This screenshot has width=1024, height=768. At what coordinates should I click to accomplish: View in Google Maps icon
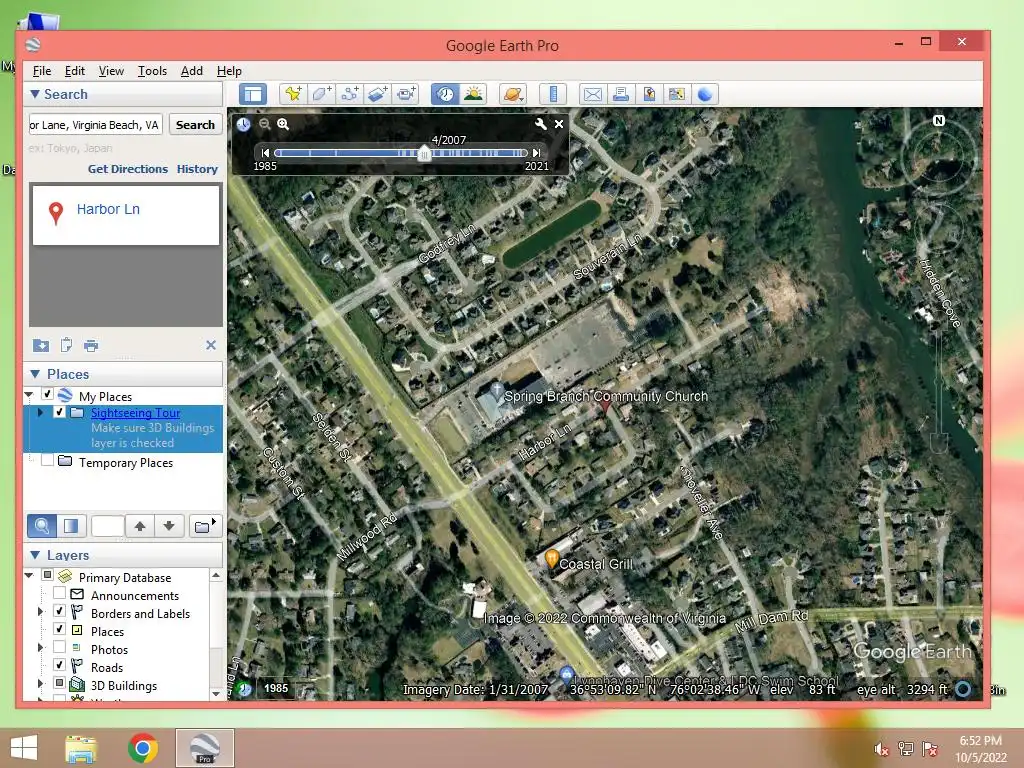tap(677, 94)
